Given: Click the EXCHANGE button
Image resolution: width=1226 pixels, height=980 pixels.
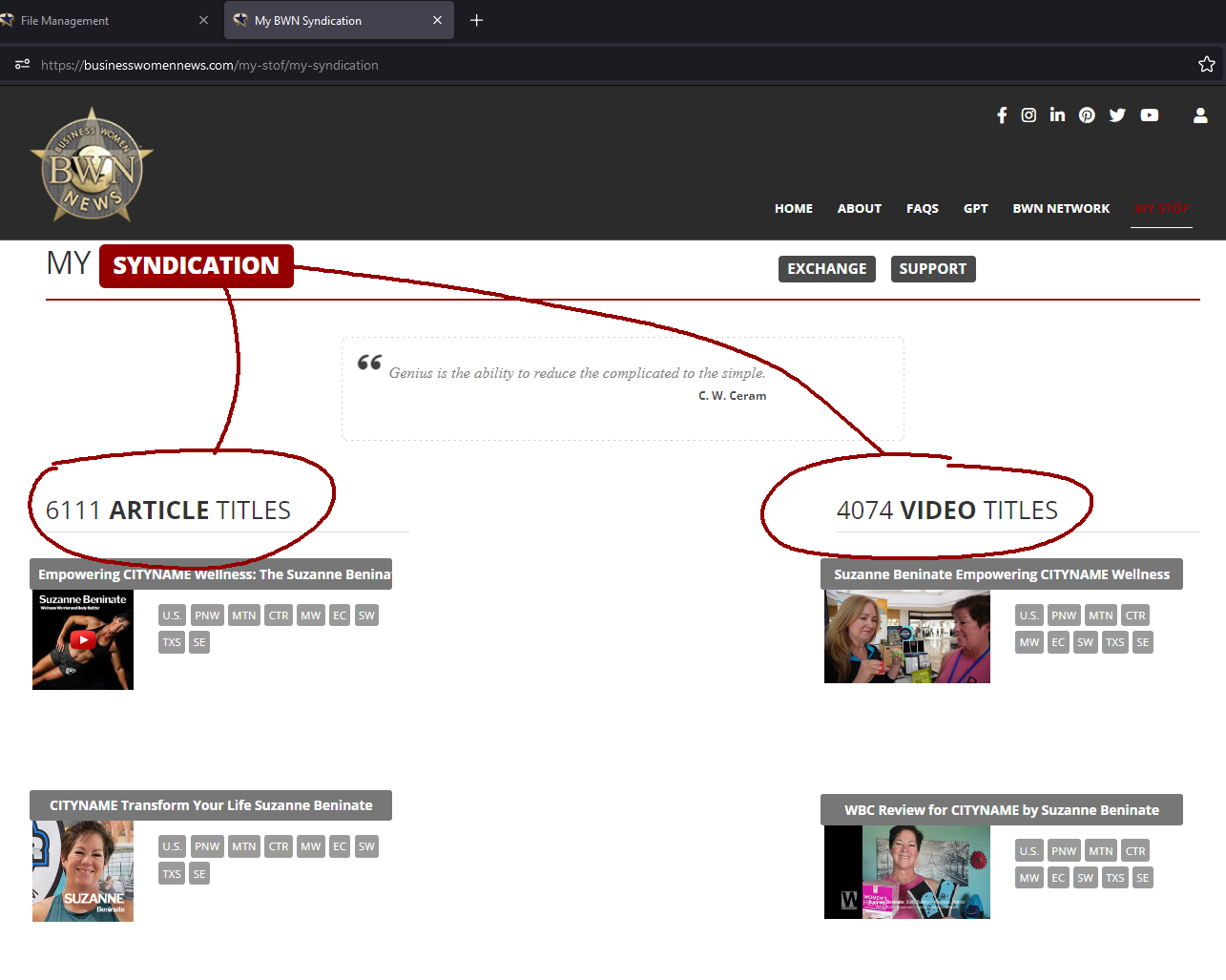Looking at the screenshot, I should click(827, 269).
